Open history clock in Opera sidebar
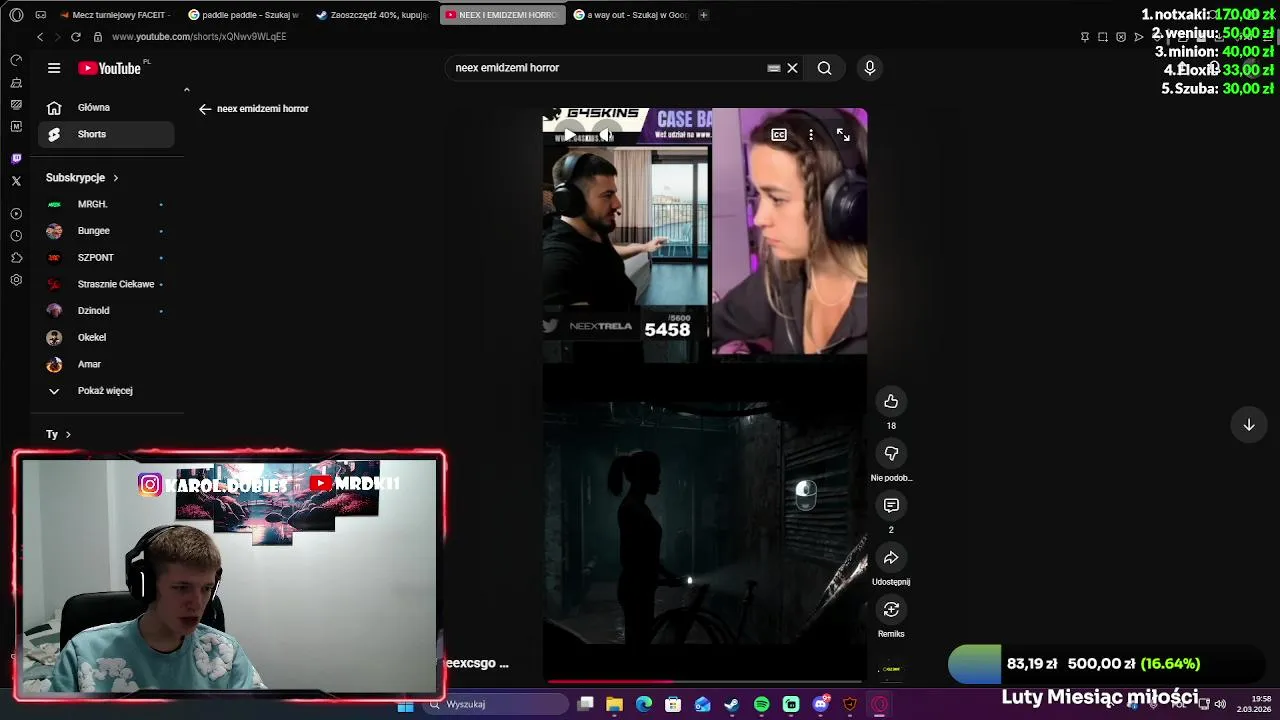 pyautogui.click(x=16, y=236)
